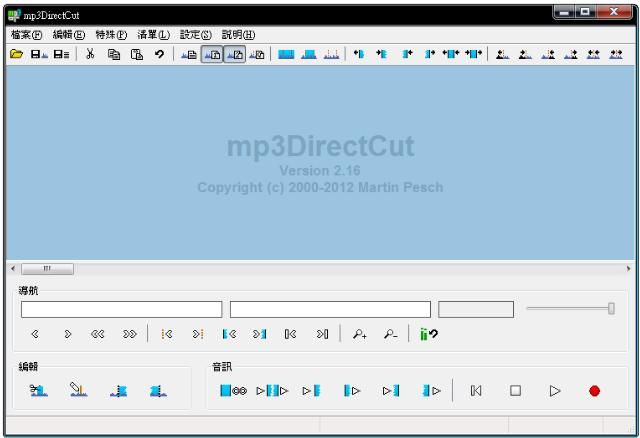Viewport: 640px width, 438px height.
Task: Click the zoom in magnifier button
Action: tap(359, 337)
